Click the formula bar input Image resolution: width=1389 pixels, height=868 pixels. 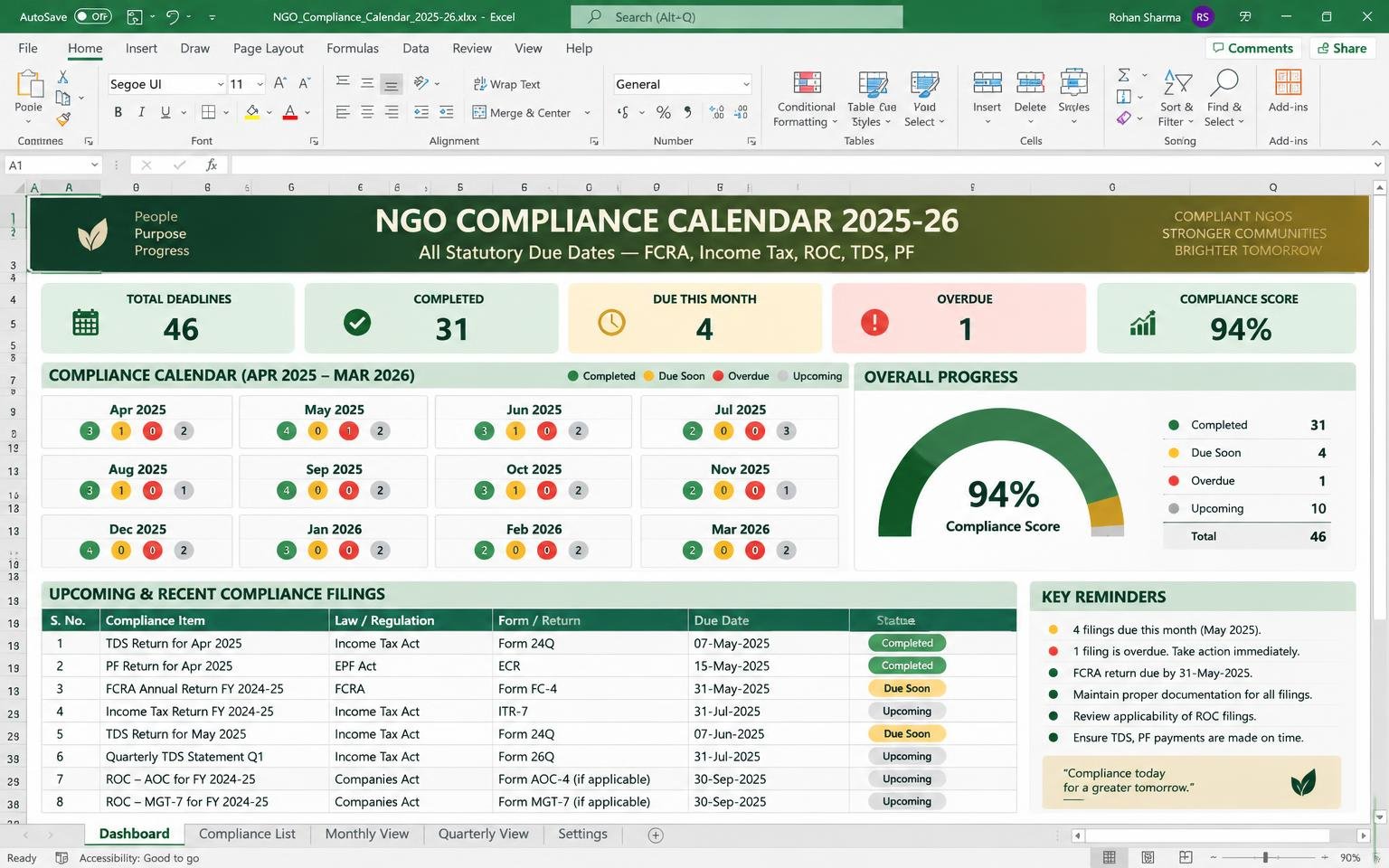[x=801, y=165]
